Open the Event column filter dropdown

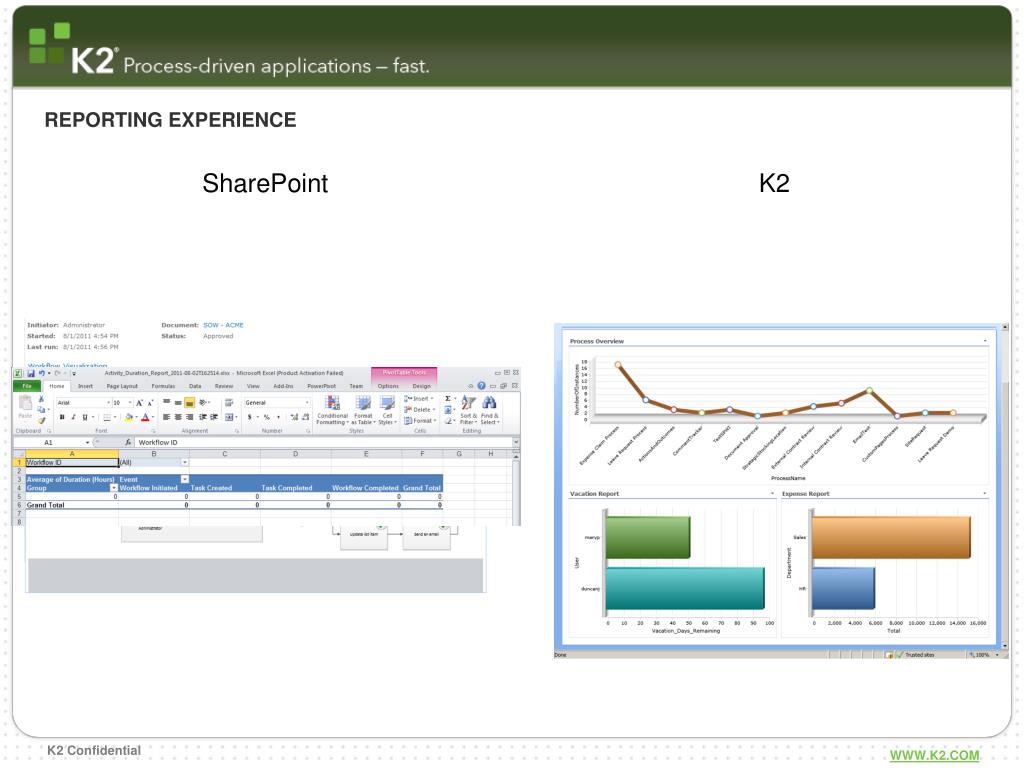[185, 479]
